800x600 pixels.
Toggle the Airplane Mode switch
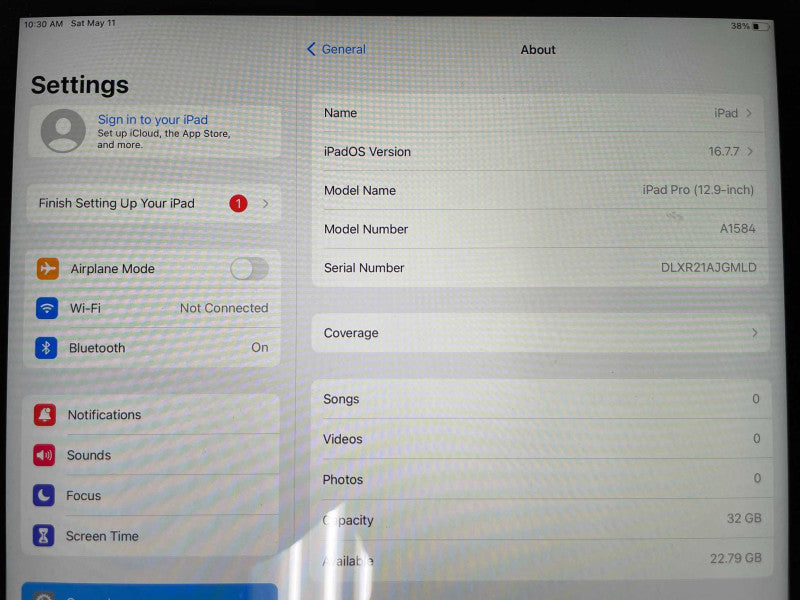(249, 269)
